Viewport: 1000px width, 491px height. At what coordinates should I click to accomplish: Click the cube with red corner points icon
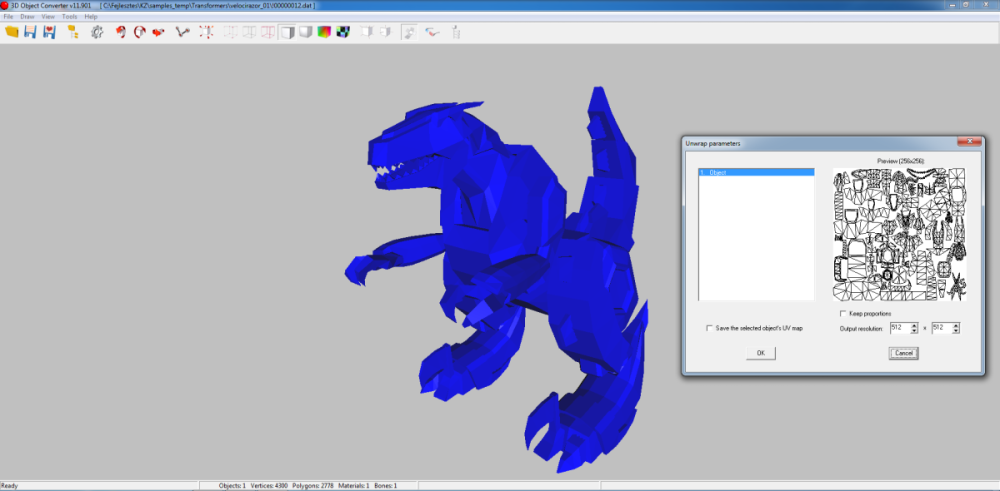pos(206,32)
